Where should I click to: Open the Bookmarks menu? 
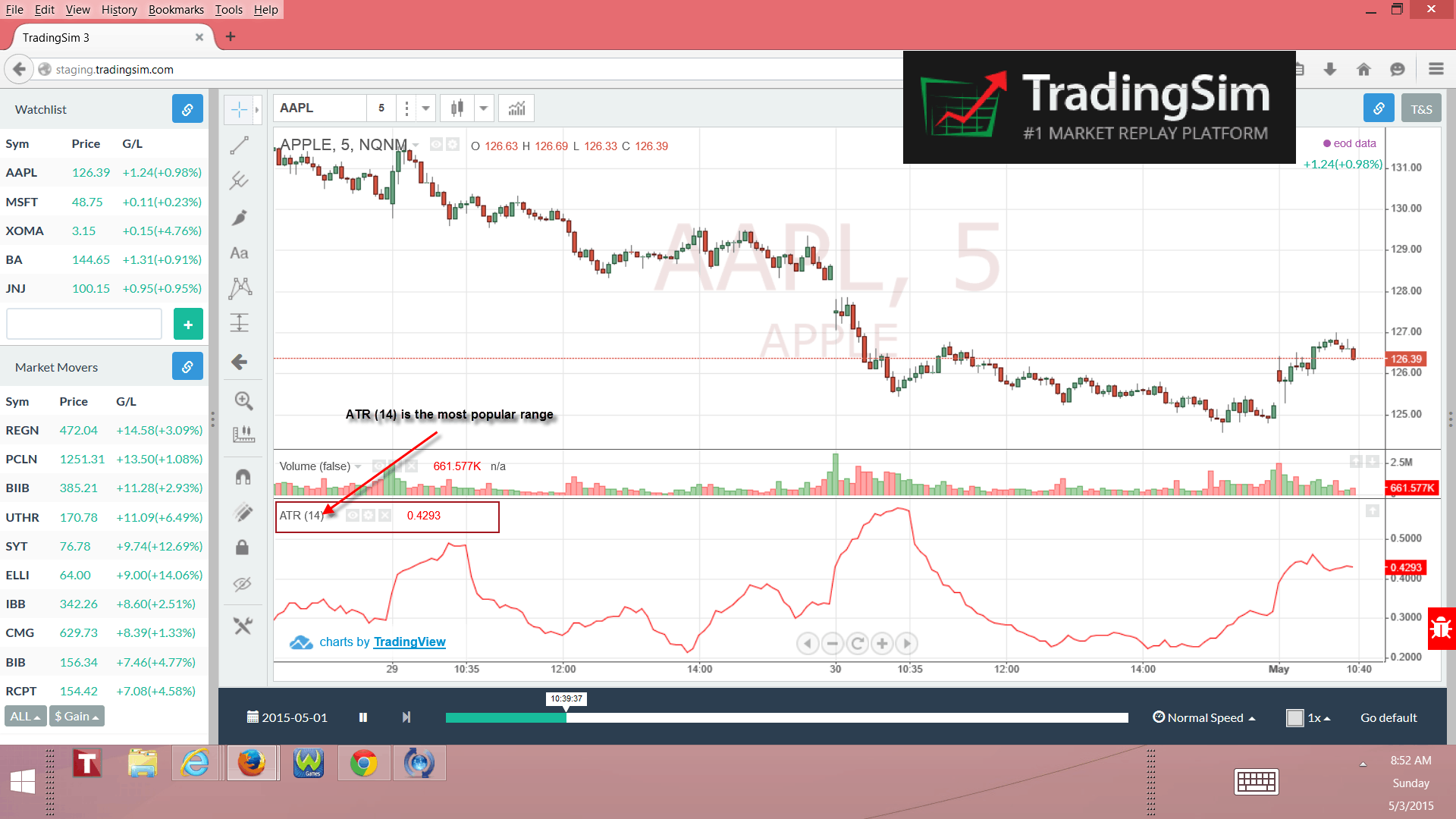pyautogui.click(x=176, y=10)
